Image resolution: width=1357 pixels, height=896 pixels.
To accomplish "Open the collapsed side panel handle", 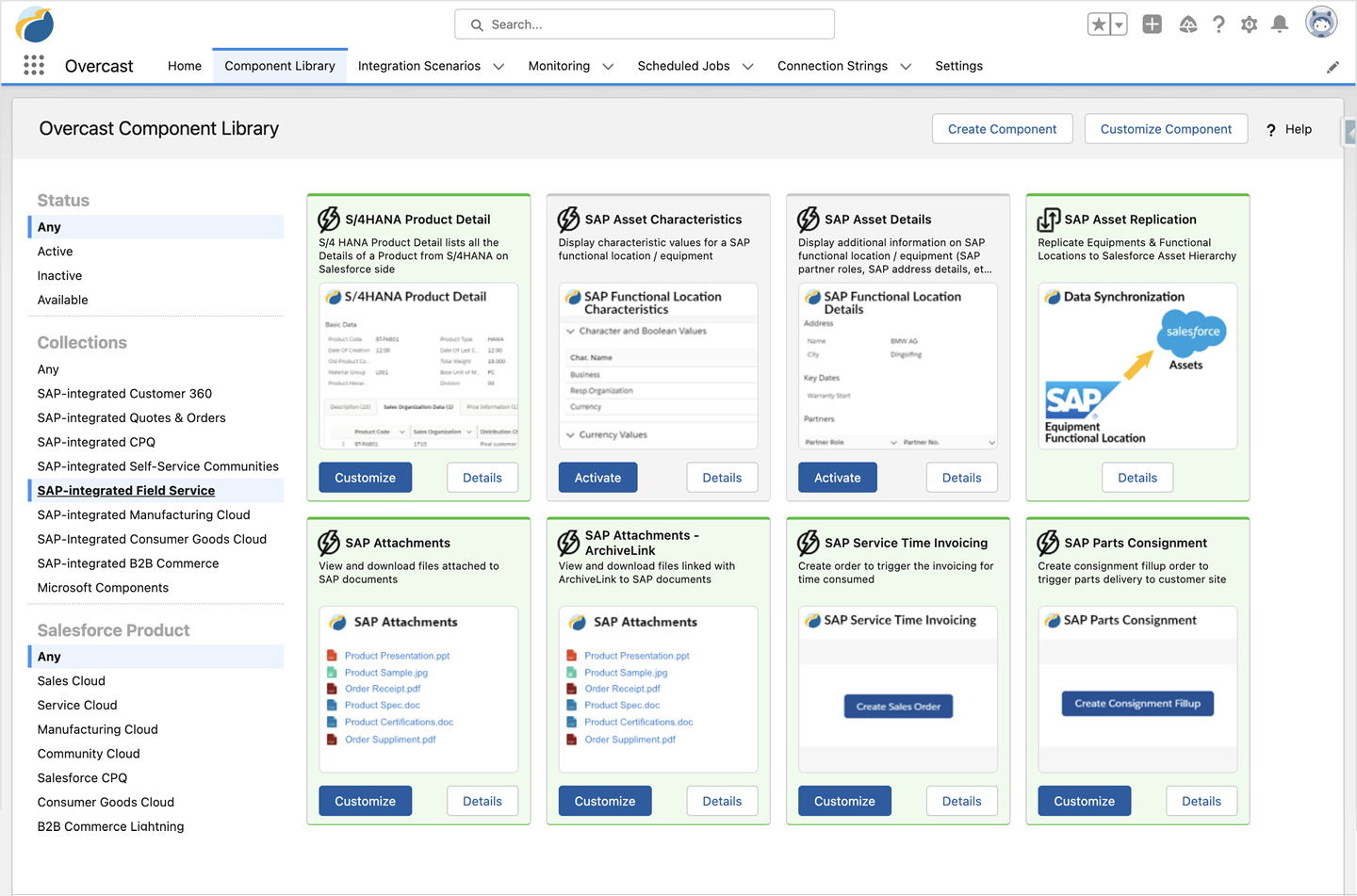I will (x=1349, y=133).
